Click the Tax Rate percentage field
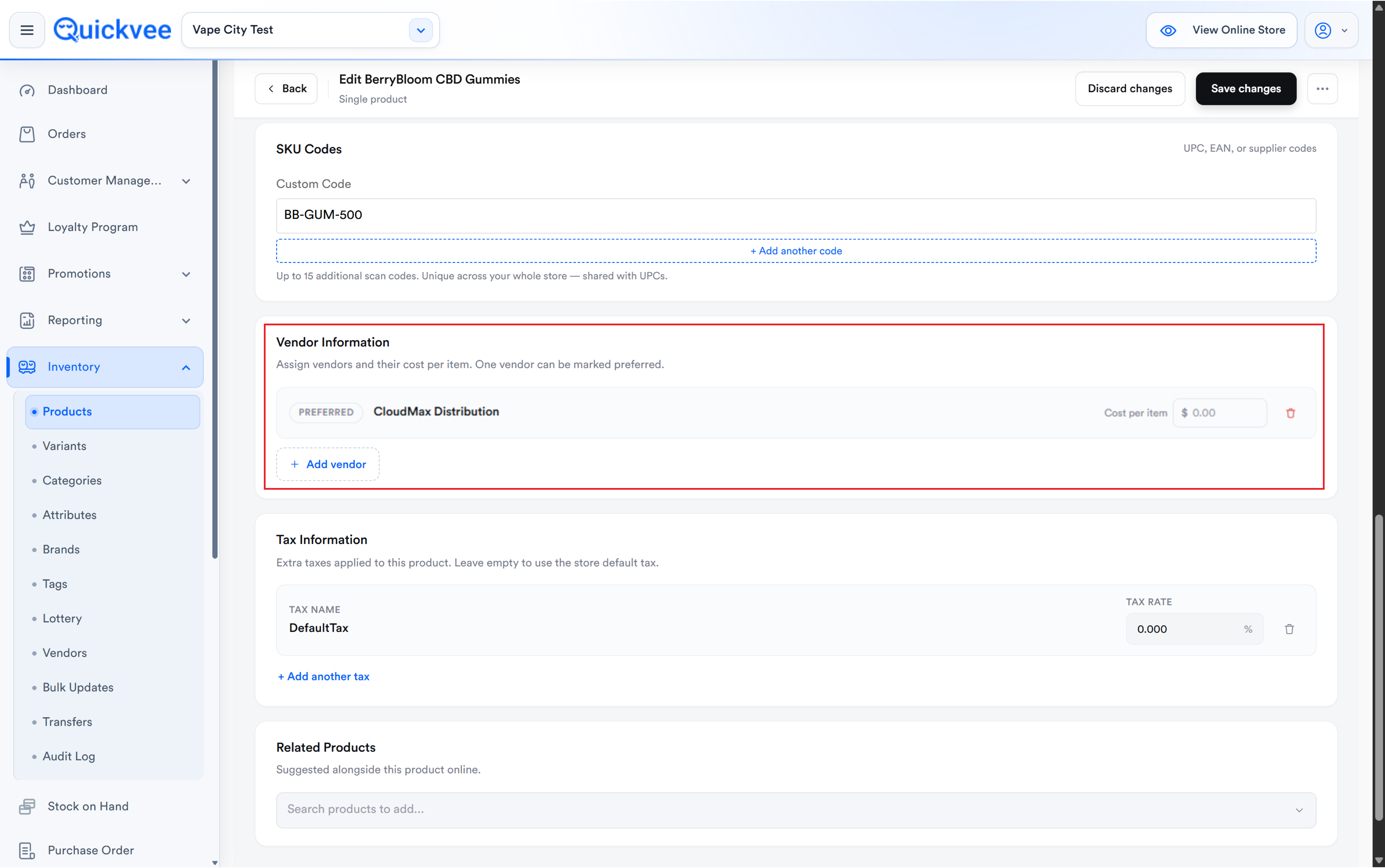This screenshot has height=868, width=1385. click(x=1194, y=629)
